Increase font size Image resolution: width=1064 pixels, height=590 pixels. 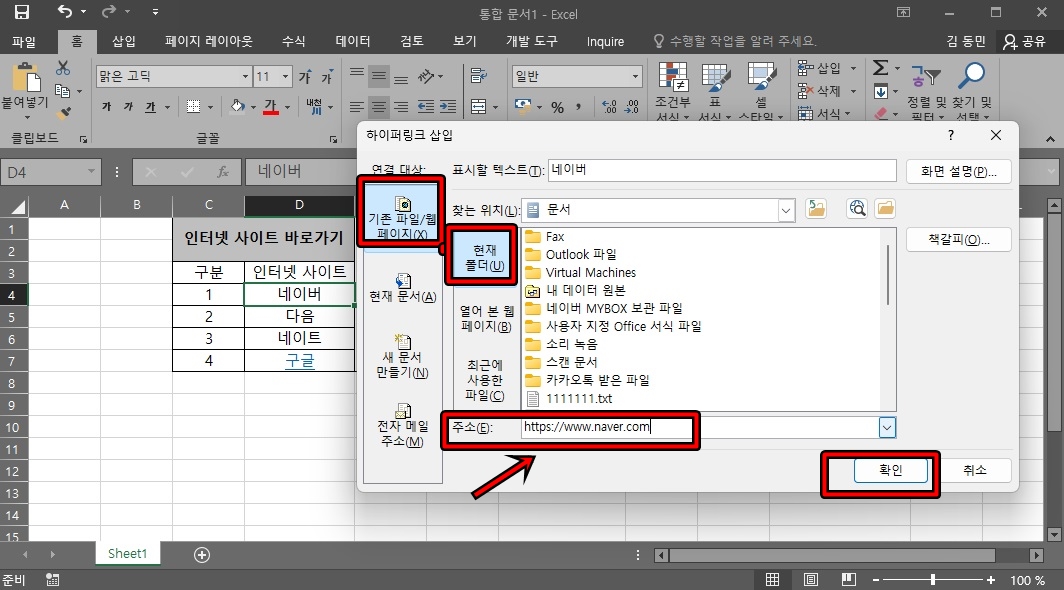(305, 77)
